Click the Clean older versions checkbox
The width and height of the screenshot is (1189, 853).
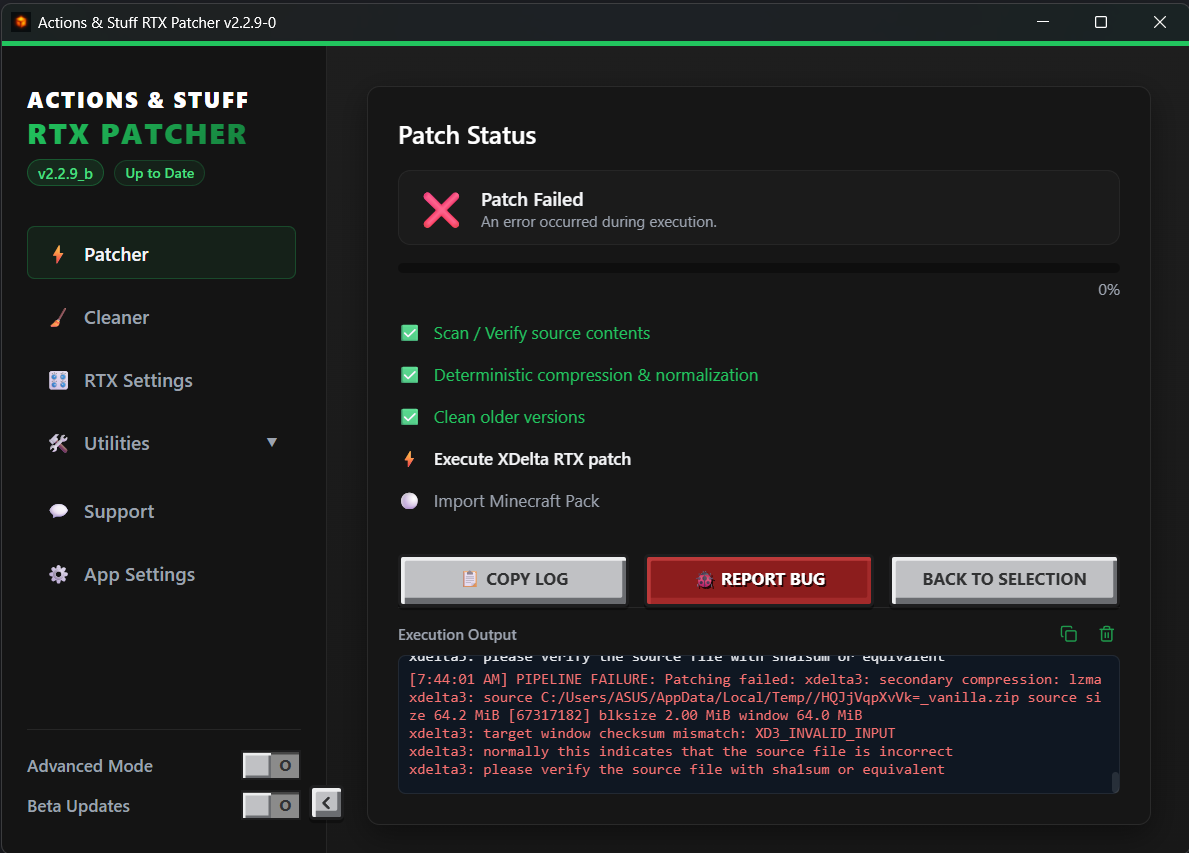tap(409, 416)
